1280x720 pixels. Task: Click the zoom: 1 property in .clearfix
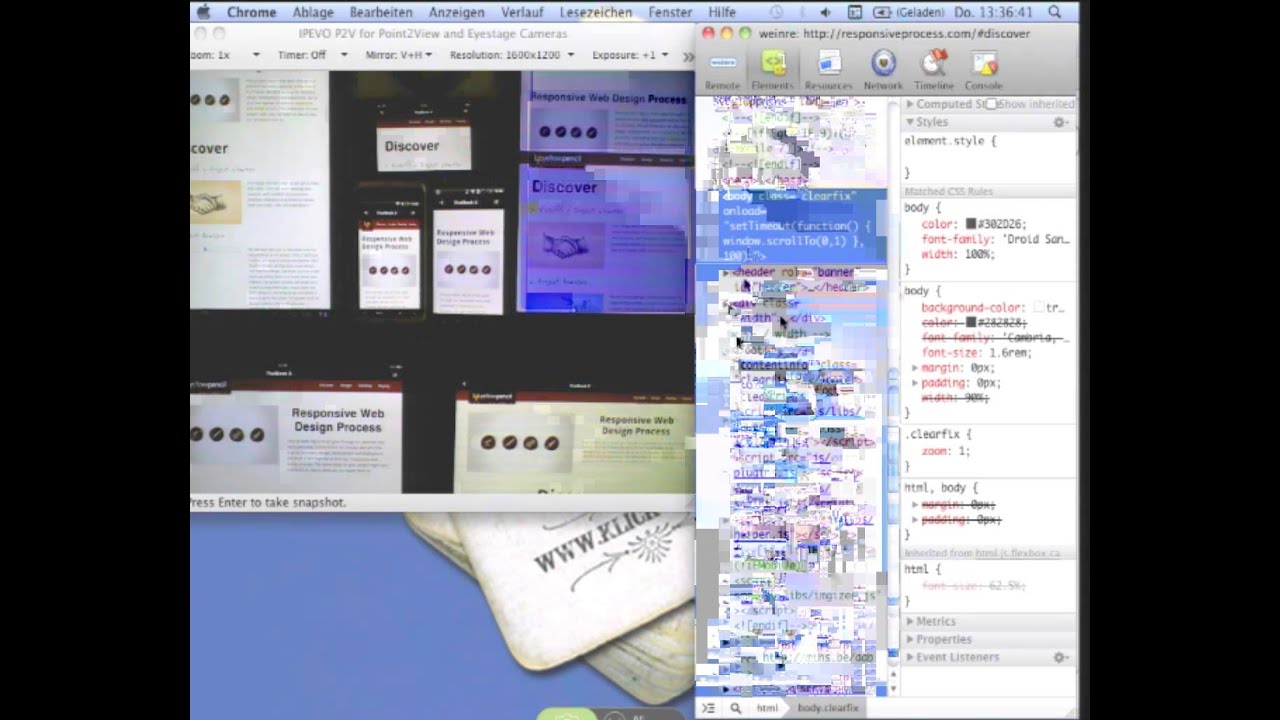pyautogui.click(x=945, y=451)
